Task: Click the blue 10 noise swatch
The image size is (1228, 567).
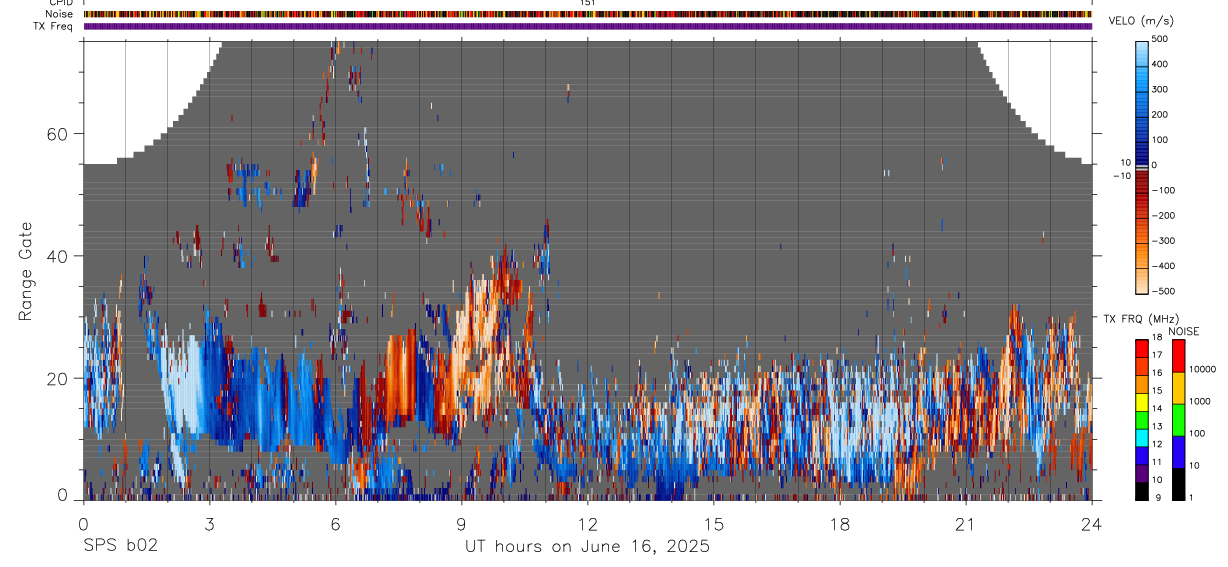Action: [x=1177, y=452]
